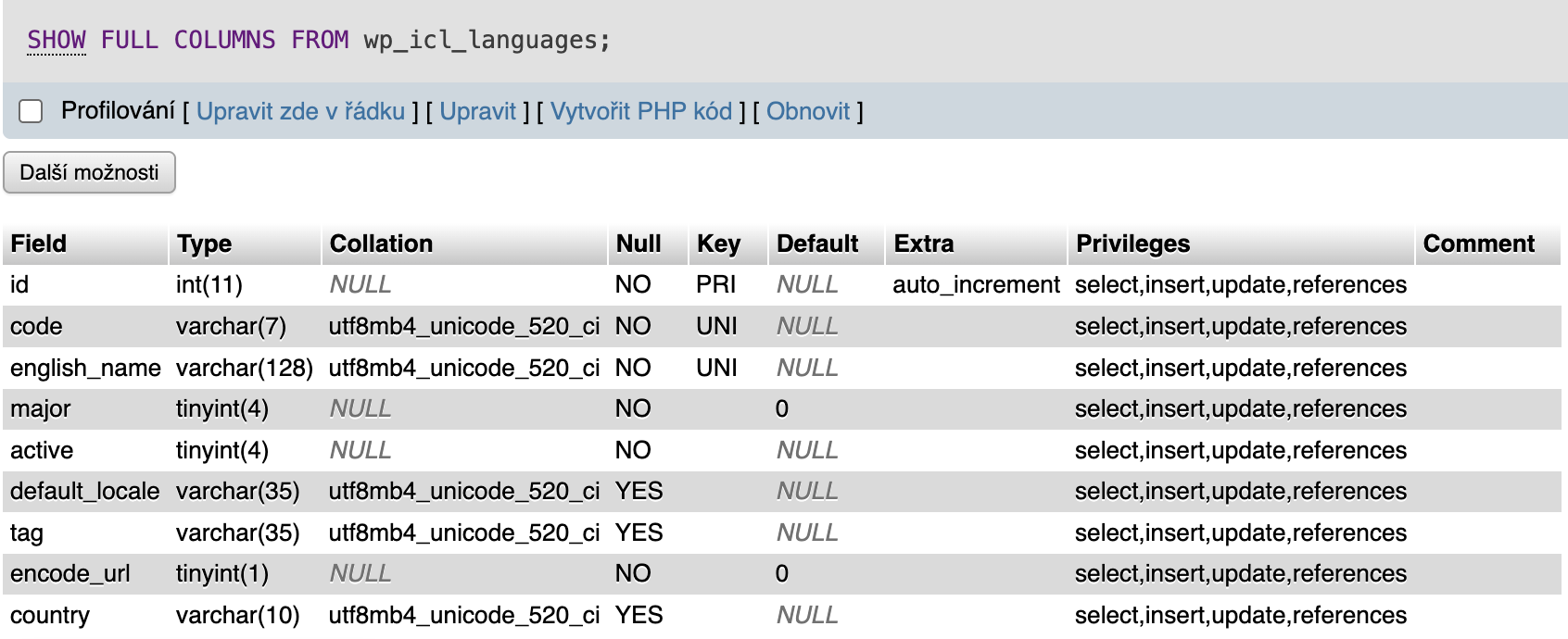
Task: Click the Null column header
Action: 639,244
